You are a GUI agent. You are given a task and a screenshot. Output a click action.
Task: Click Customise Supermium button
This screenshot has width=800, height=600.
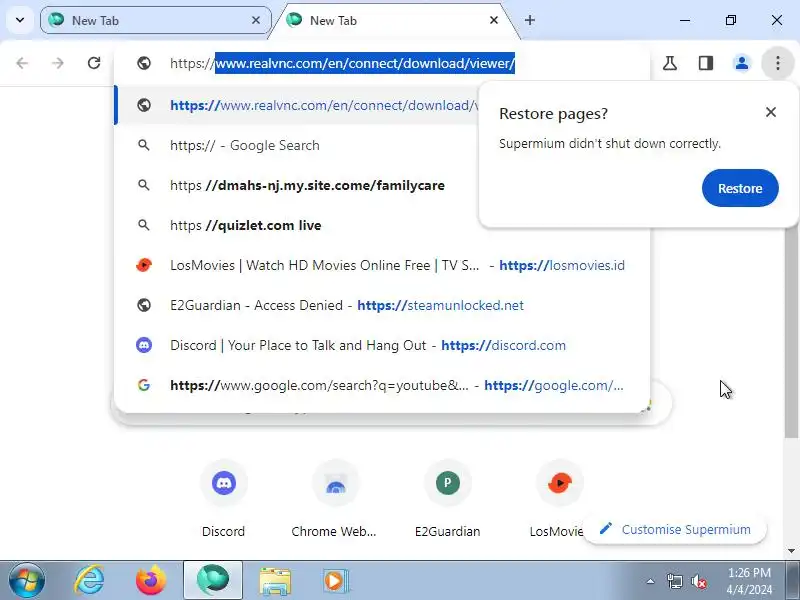click(x=676, y=530)
